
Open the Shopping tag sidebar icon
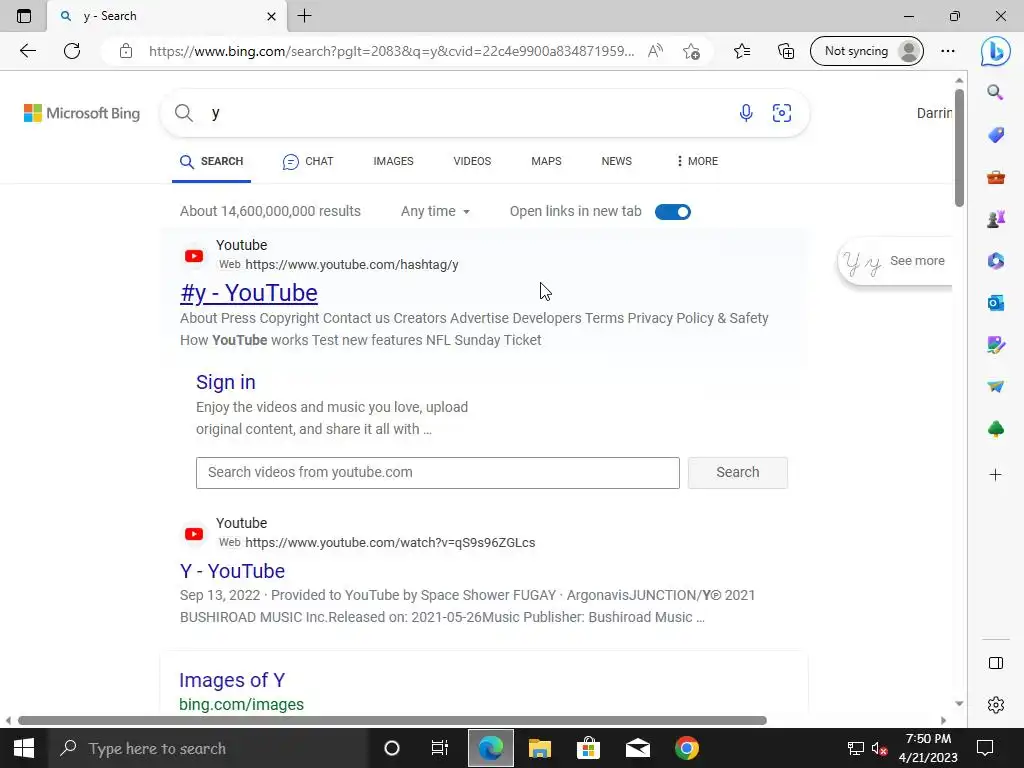(x=995, y=135)
